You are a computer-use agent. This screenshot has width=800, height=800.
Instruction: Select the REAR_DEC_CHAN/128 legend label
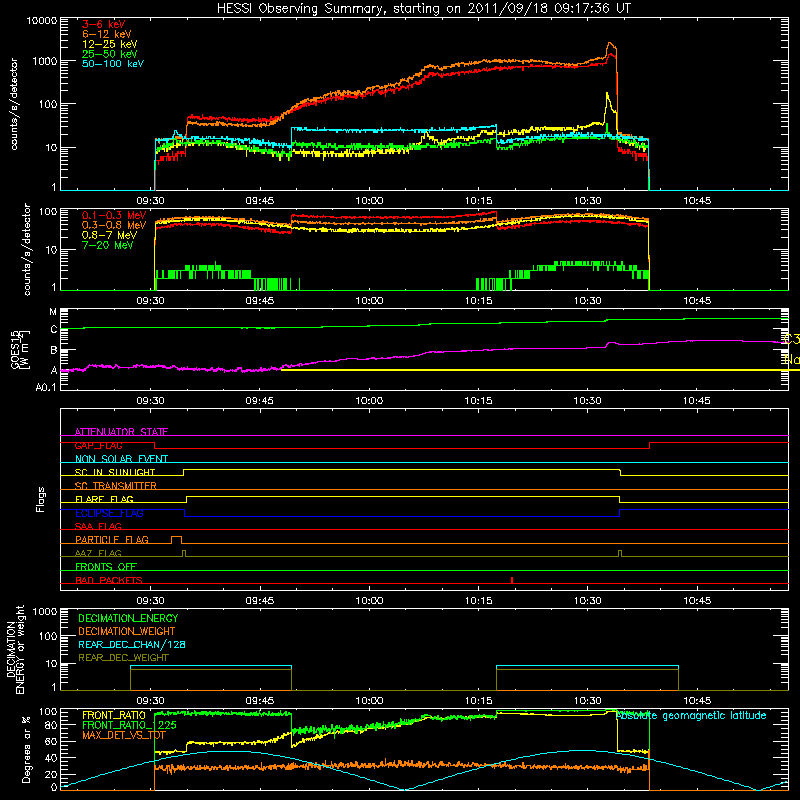tap(132, 644)
